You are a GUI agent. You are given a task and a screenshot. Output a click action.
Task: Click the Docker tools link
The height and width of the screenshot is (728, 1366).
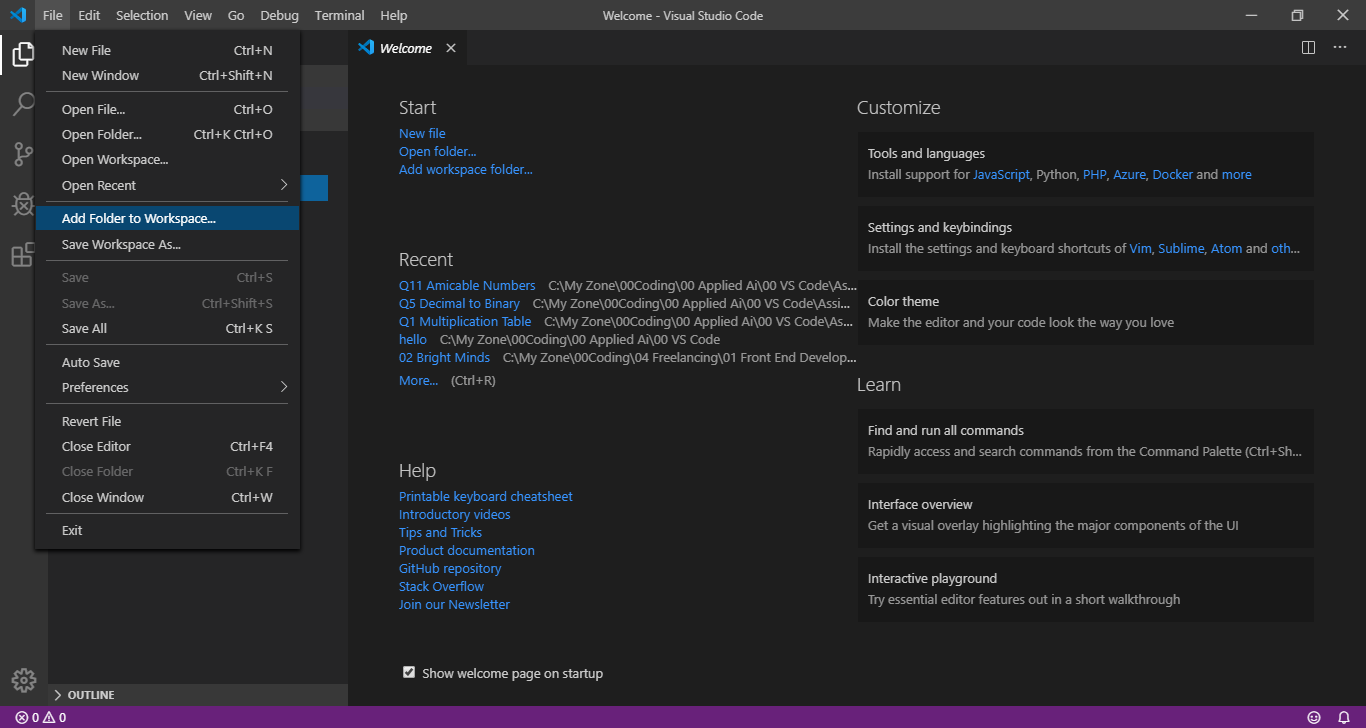(1173, 174)
